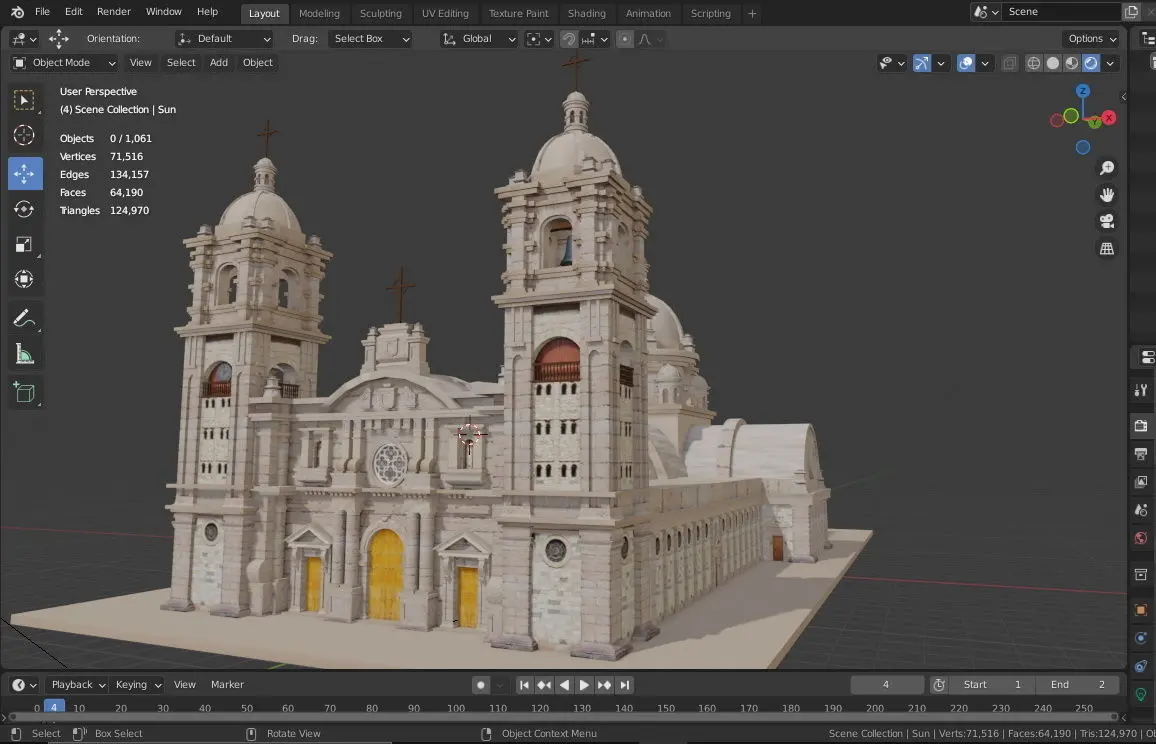
Task: Expand the Options dropdown
Action: (1092, 39)
